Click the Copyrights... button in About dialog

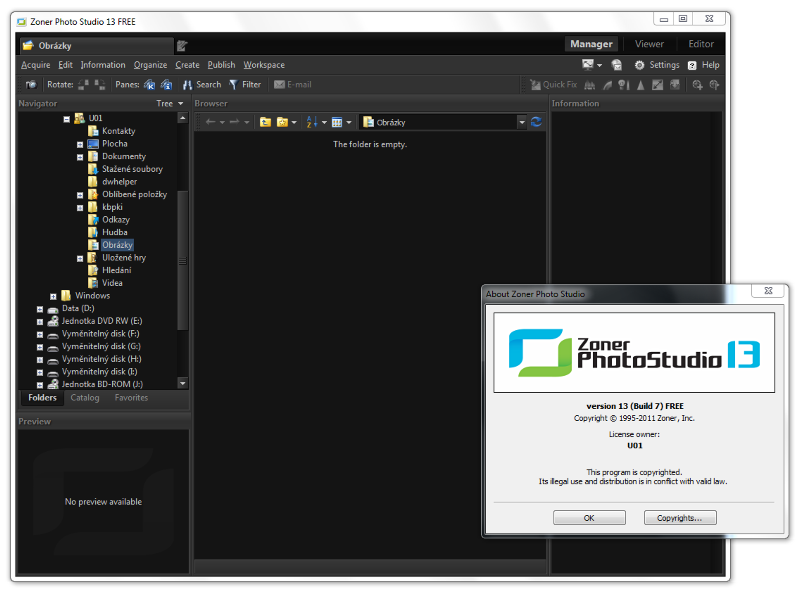point(680,518)
